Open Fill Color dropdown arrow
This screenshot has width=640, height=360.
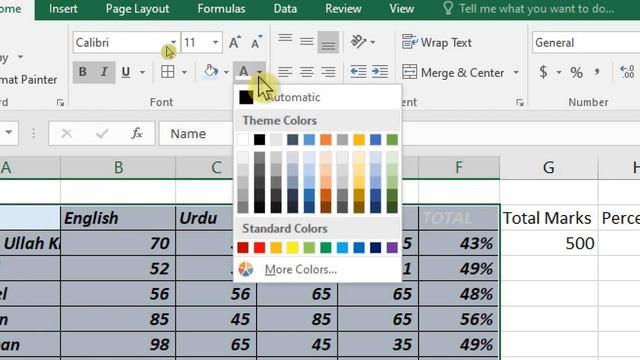(226, 72)
